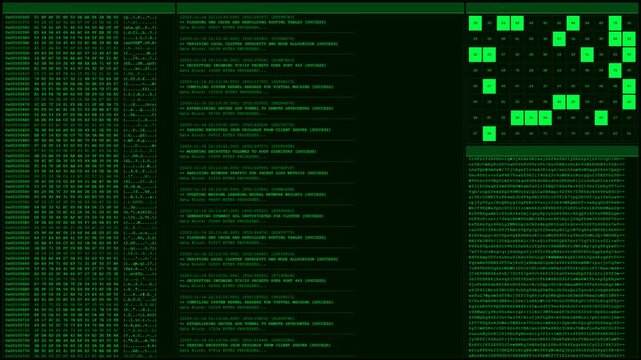Select the UPDATING MACHINE LEARNING log entry

pyautogui.click(x=267, y=195)
